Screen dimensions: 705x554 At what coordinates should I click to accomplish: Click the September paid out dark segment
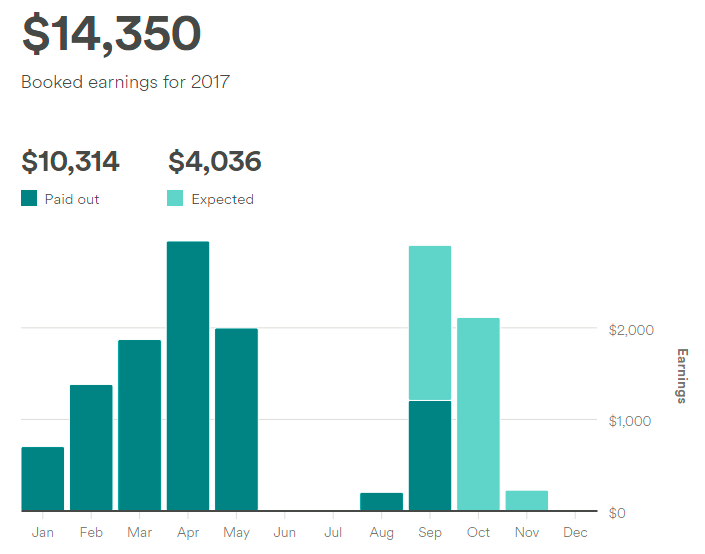(430, 456)
